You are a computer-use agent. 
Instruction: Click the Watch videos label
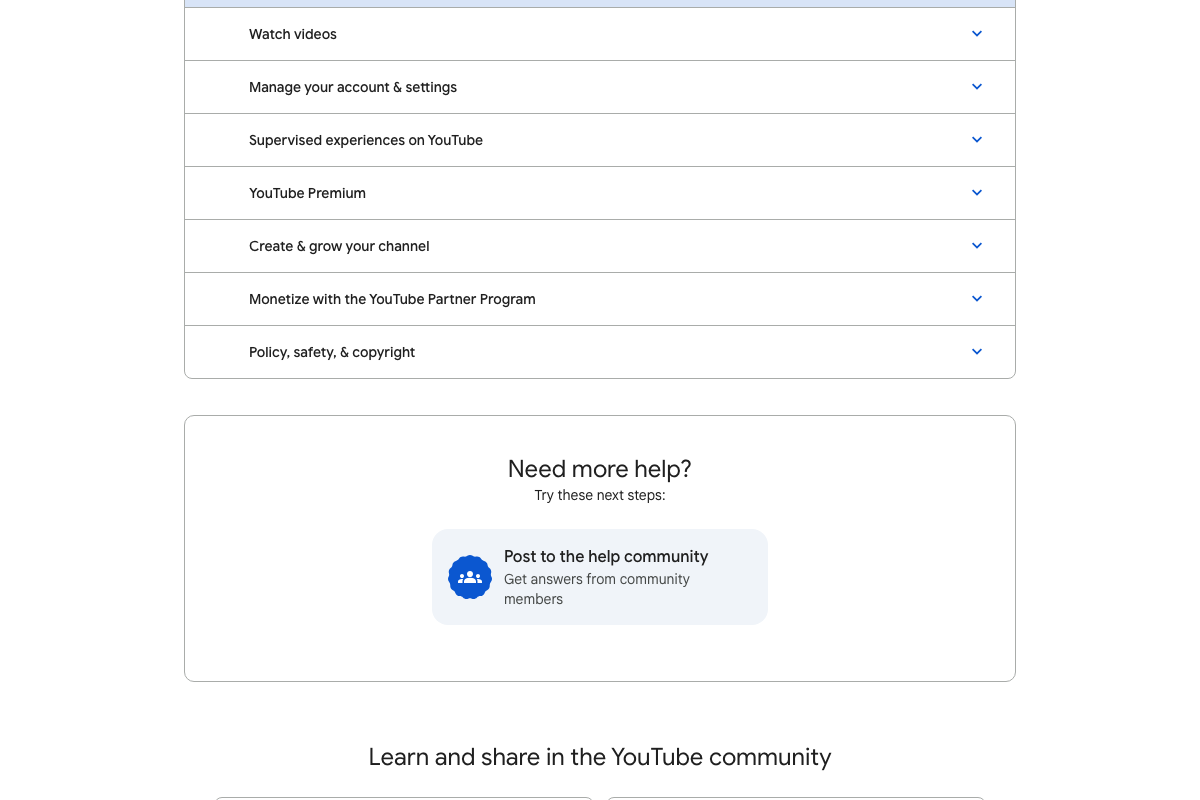coord(293,34)
